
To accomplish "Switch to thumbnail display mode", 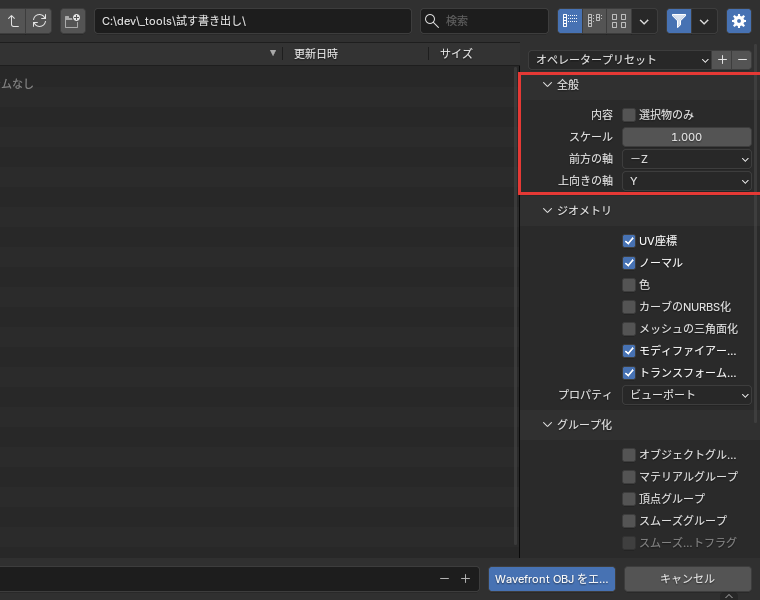I will [619, 21].
